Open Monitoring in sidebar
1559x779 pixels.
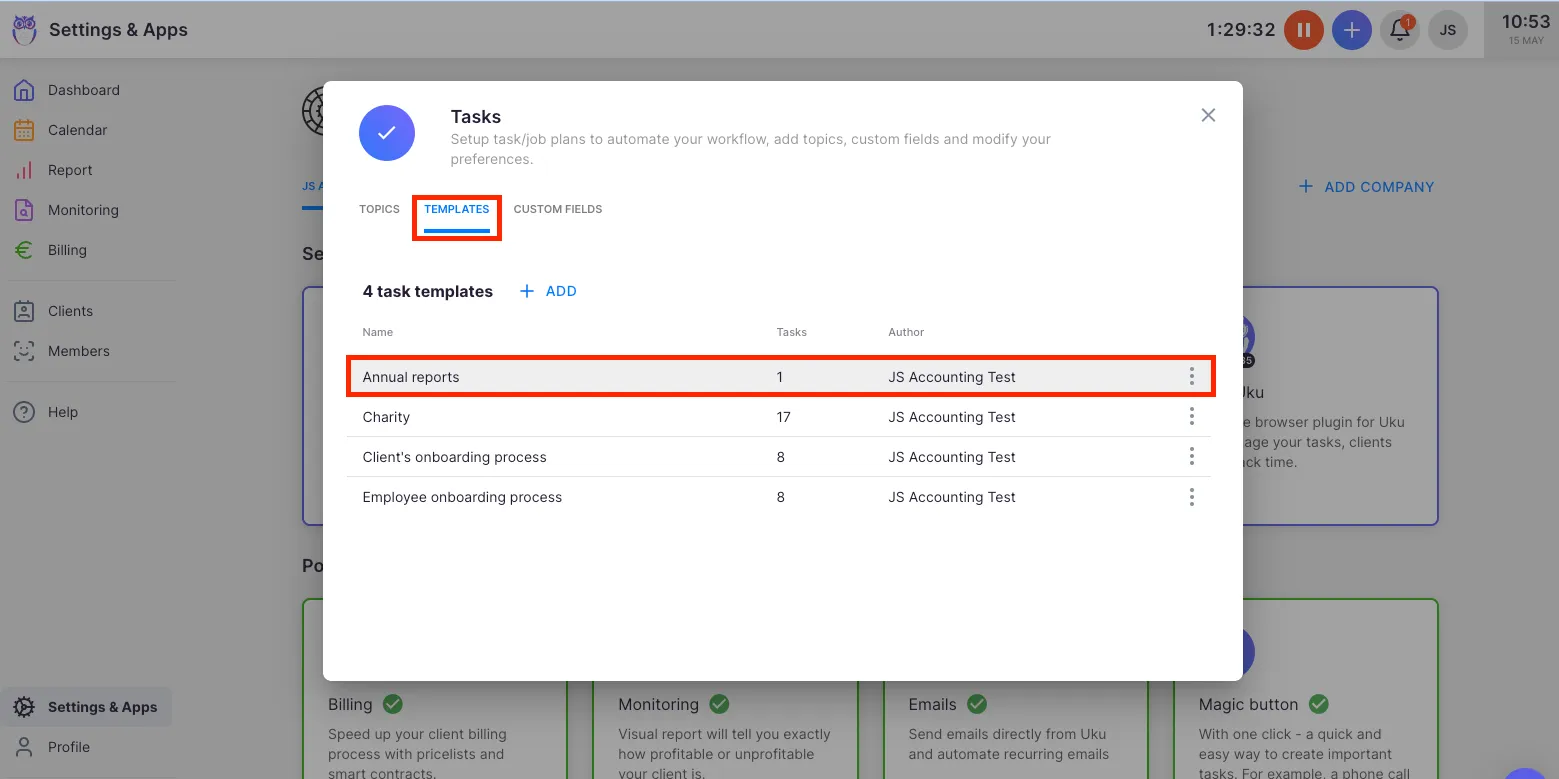[83, 210]
